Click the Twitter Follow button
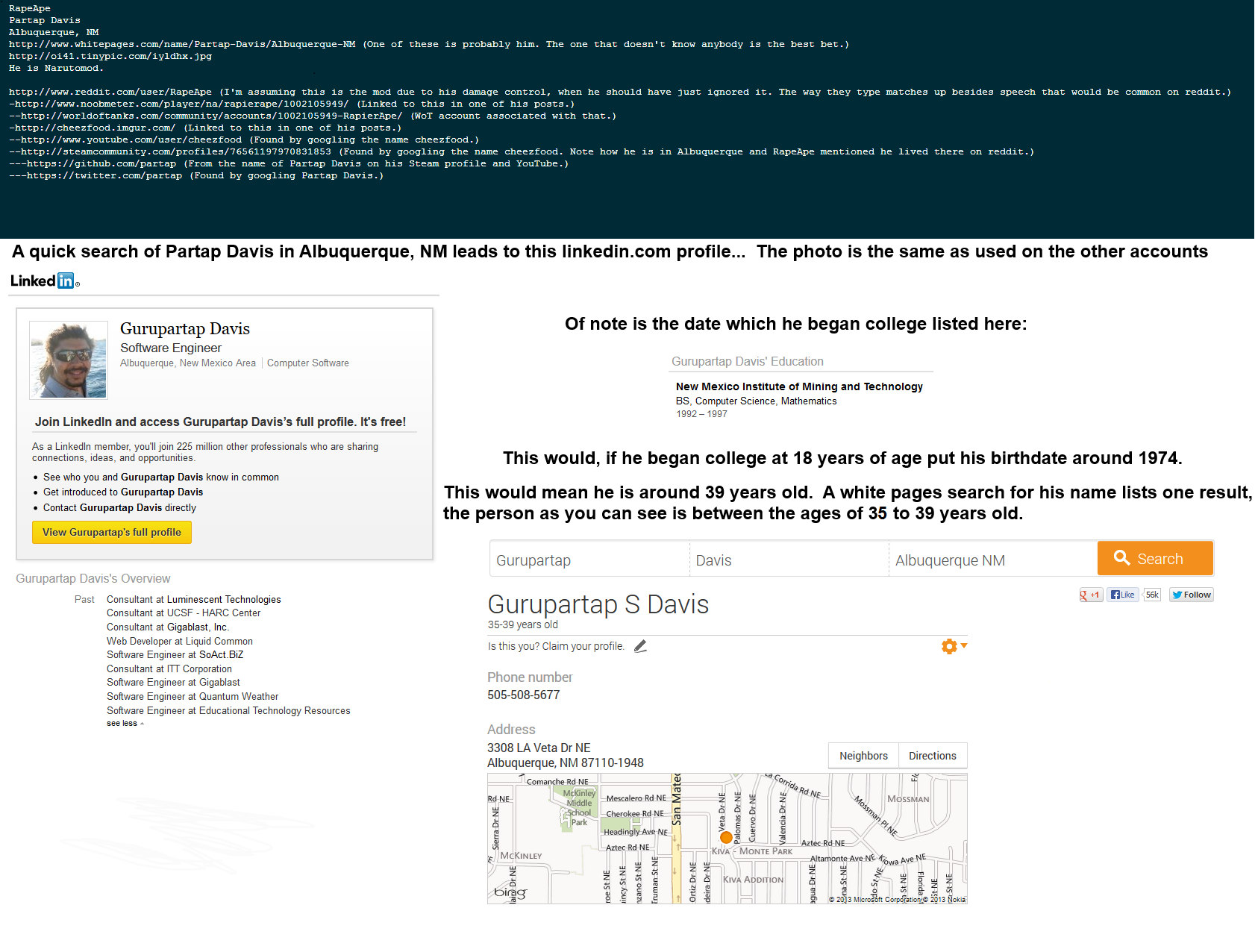Viewport: 1255px width, 952px height. point(1191,595)
